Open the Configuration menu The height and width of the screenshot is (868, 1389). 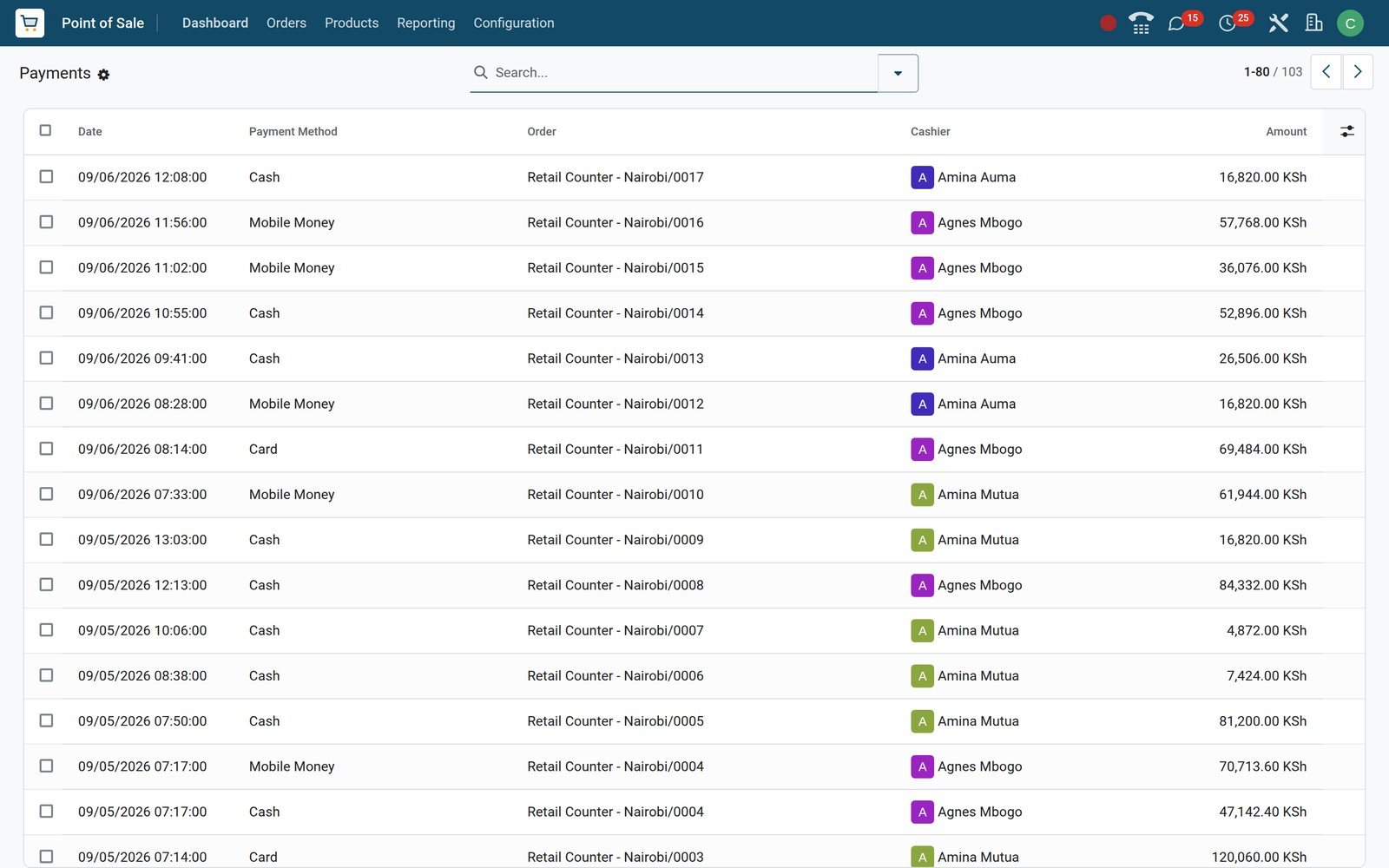[514, 23]
